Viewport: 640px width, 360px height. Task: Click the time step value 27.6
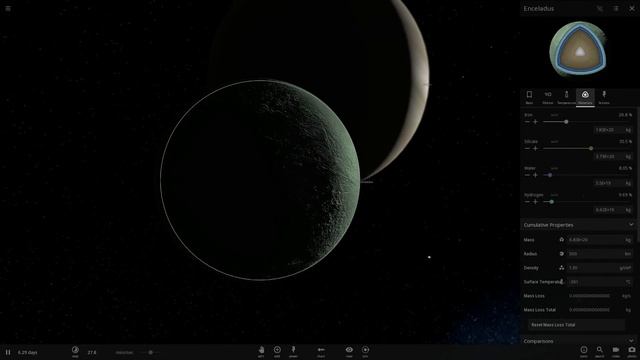pyautogui.click(x=92, y=352)
